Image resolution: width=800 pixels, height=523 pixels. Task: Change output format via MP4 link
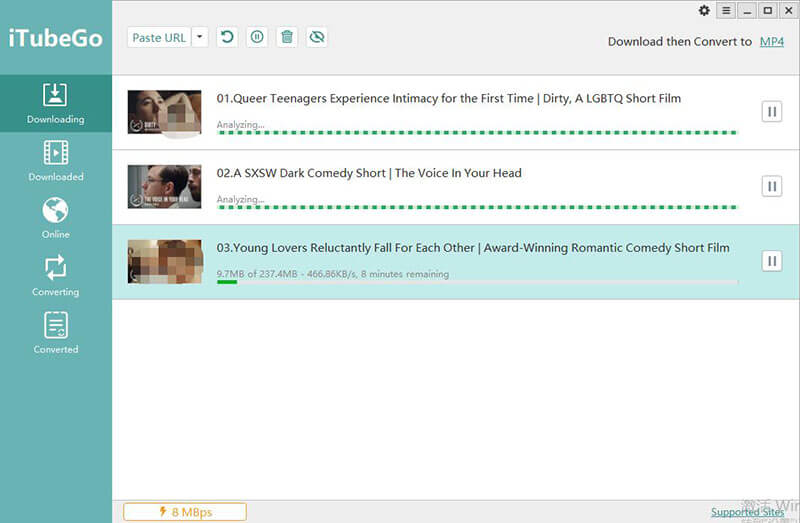pyautogui.click(x=771, y=41)
